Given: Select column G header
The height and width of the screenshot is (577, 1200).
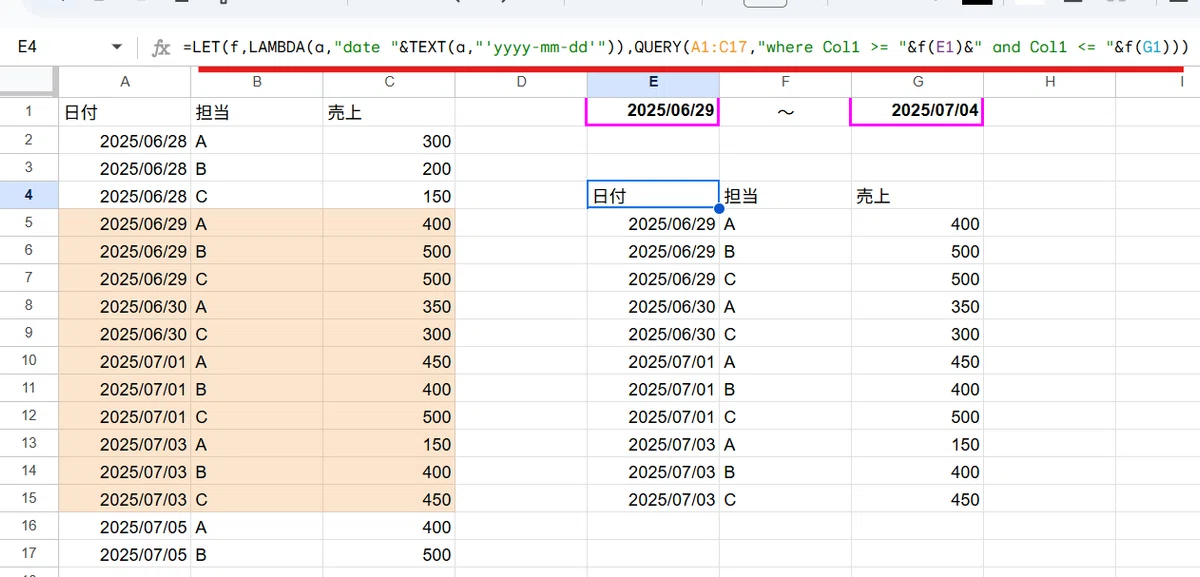Looking at the screenshot, I should coord(917,82).
